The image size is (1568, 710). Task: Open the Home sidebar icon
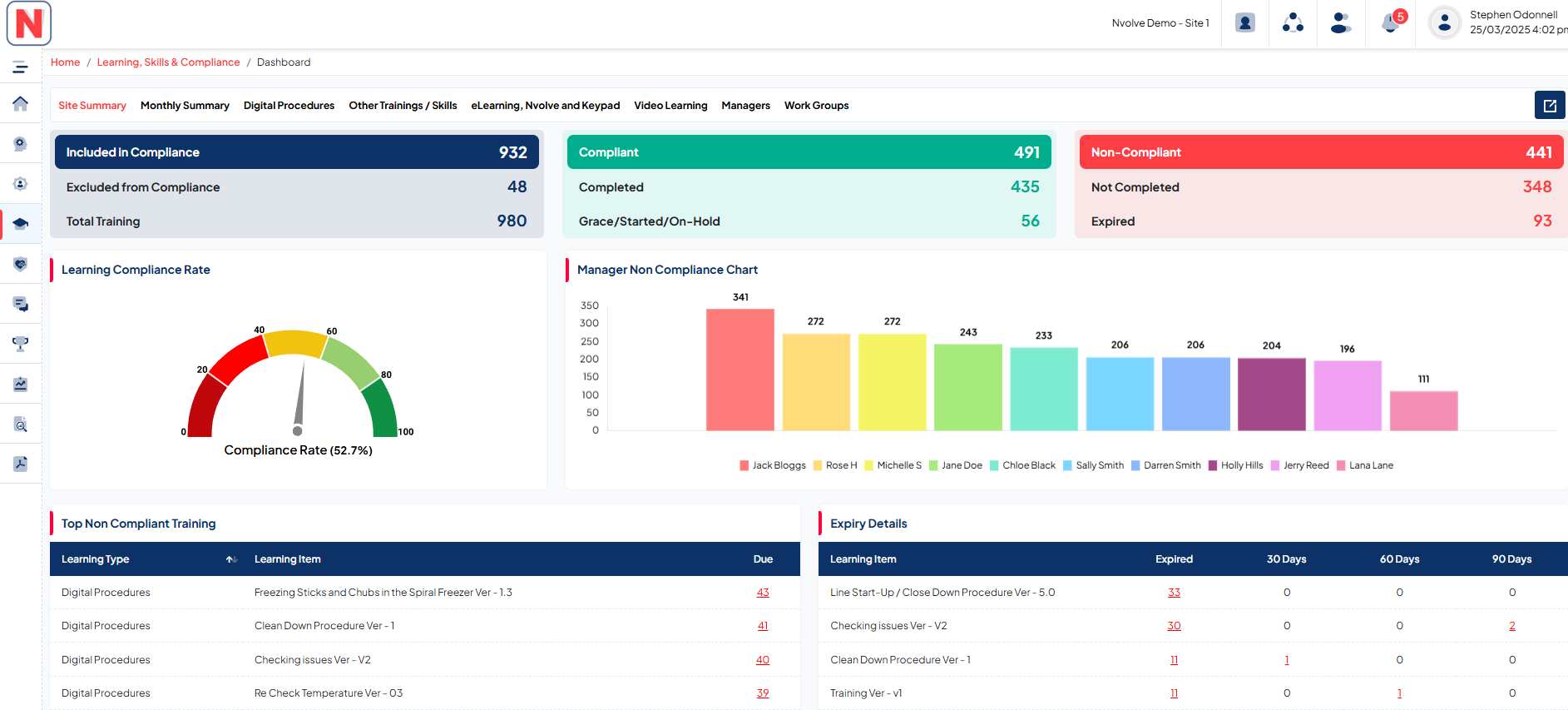(x=21, y=103)
